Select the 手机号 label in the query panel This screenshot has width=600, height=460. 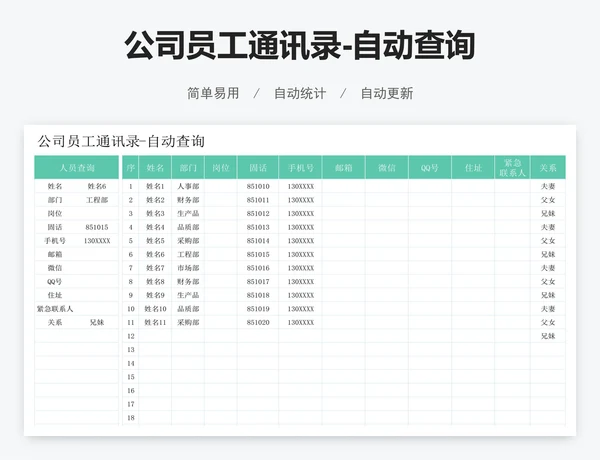[55, 241]
